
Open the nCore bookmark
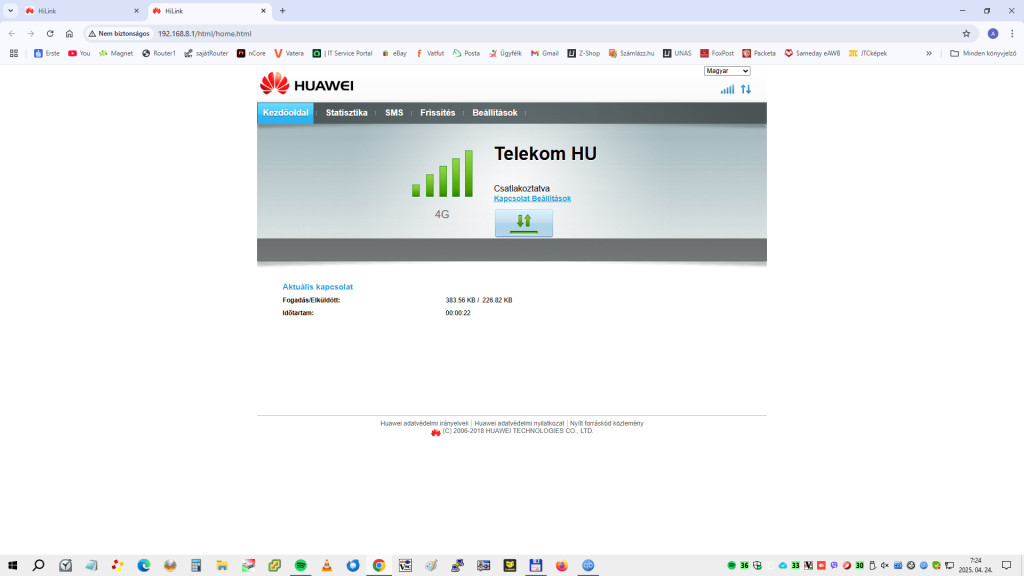click(251, 54)
